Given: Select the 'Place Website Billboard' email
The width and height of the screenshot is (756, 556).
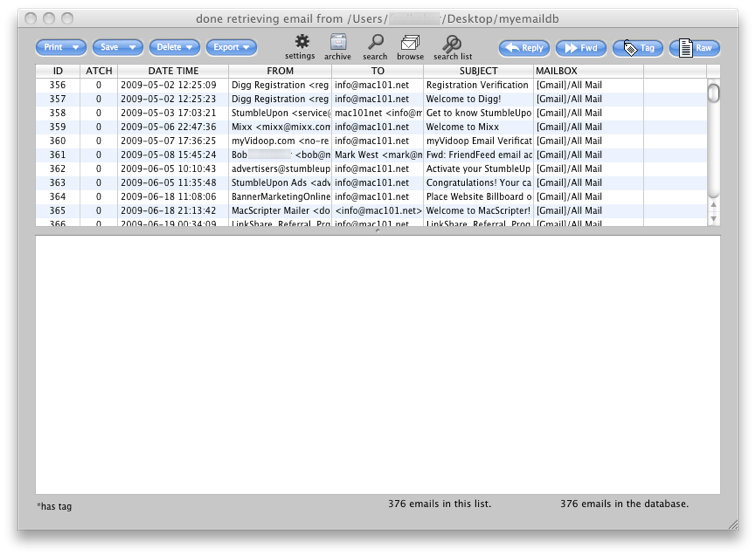Looking at the screenshot, I should click(371, 197).
